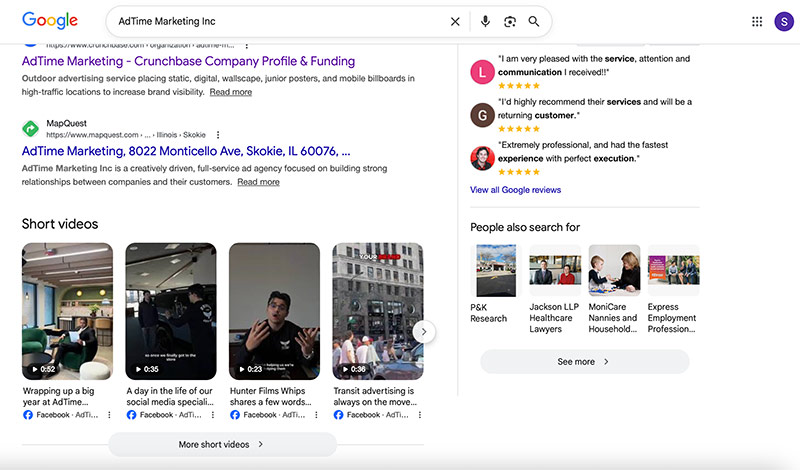Open options for Transit advertising video
This screenshot has height=470, width=800.
tap(420, 415)
